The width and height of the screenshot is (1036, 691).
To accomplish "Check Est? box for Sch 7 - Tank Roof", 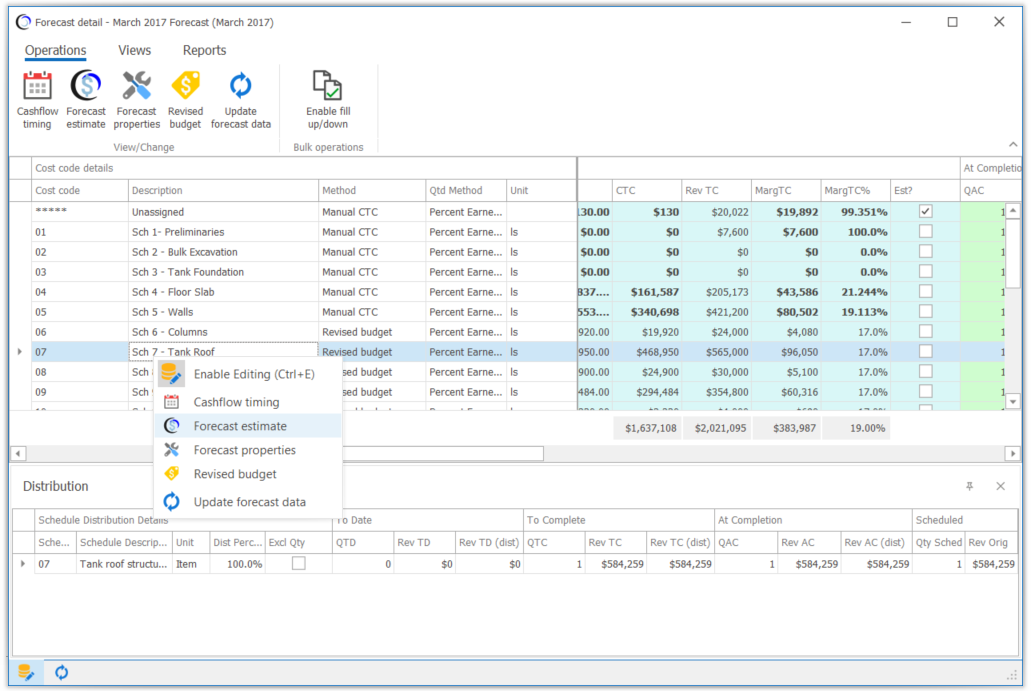I will click(926, 351).
